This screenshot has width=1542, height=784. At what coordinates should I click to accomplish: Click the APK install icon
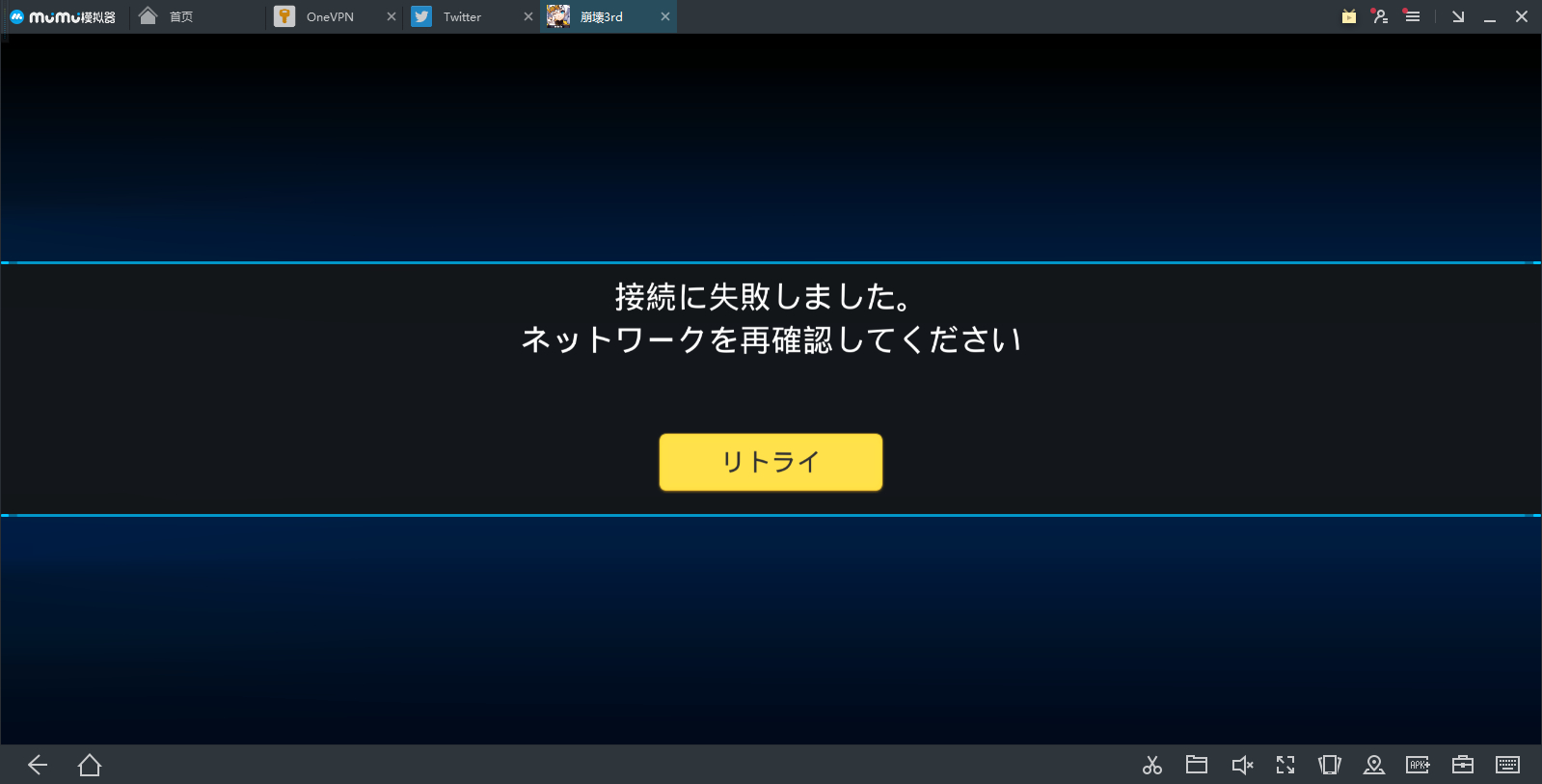[x=1419, y=765]
